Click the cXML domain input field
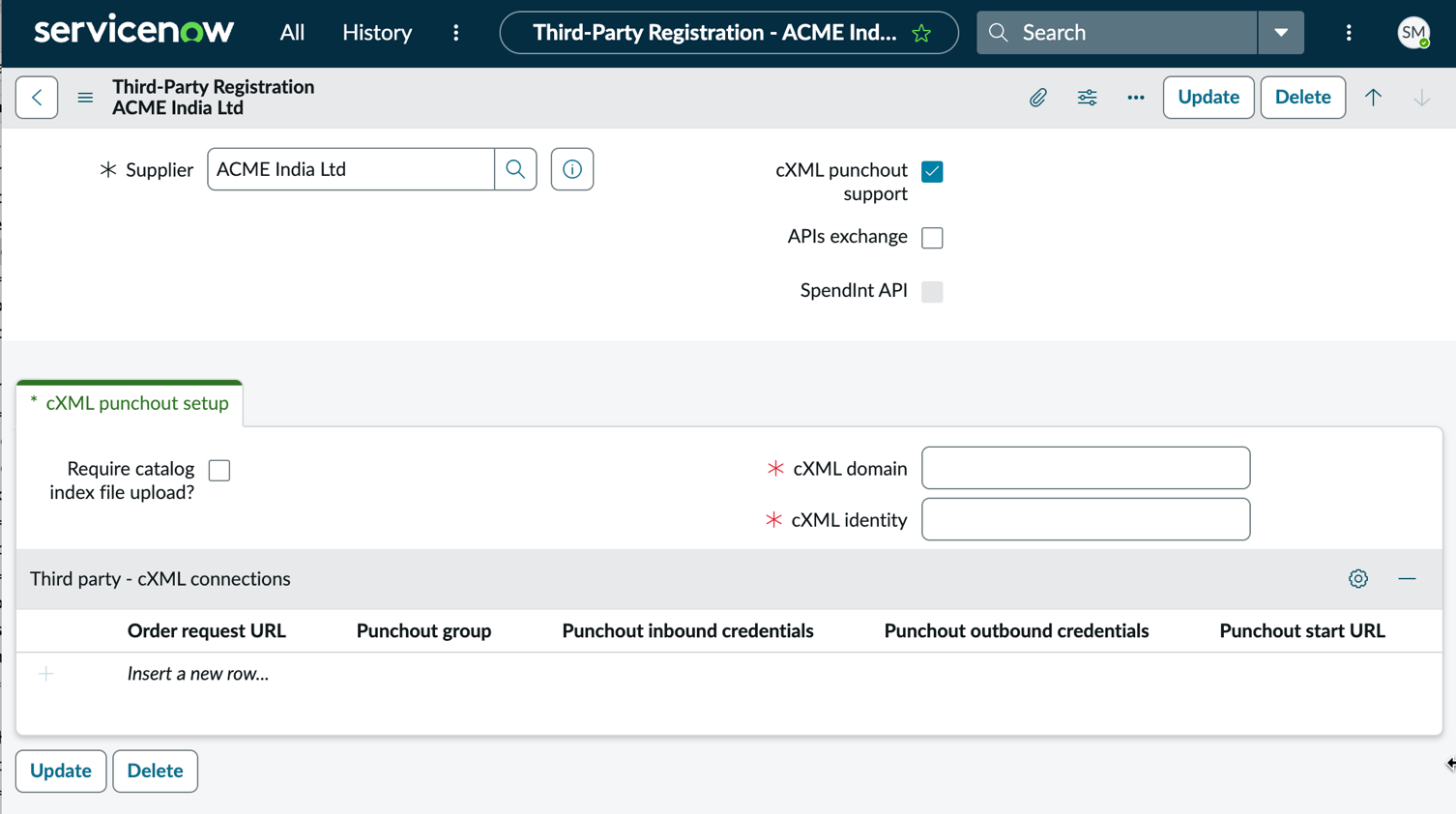The width and height of the screenshot is (1456, 814). (x=1086, y=468)
